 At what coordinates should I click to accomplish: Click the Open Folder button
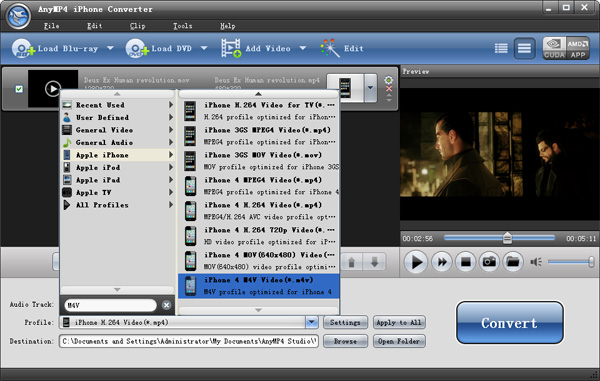399,341
